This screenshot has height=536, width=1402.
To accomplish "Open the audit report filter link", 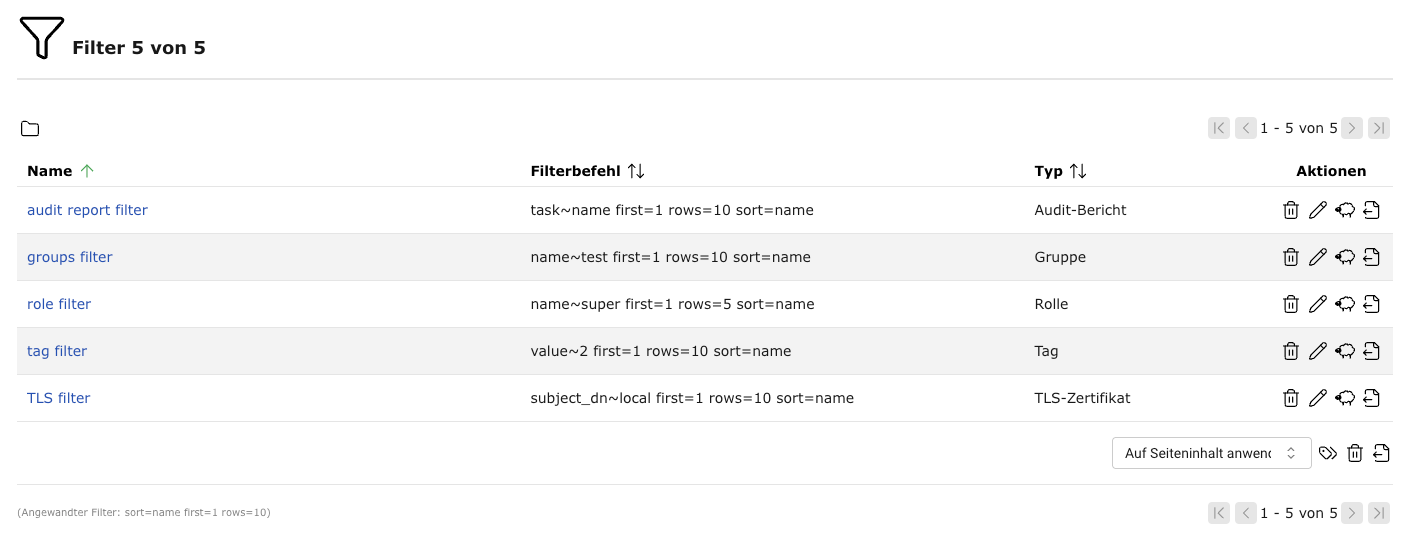I will point(87,210).
